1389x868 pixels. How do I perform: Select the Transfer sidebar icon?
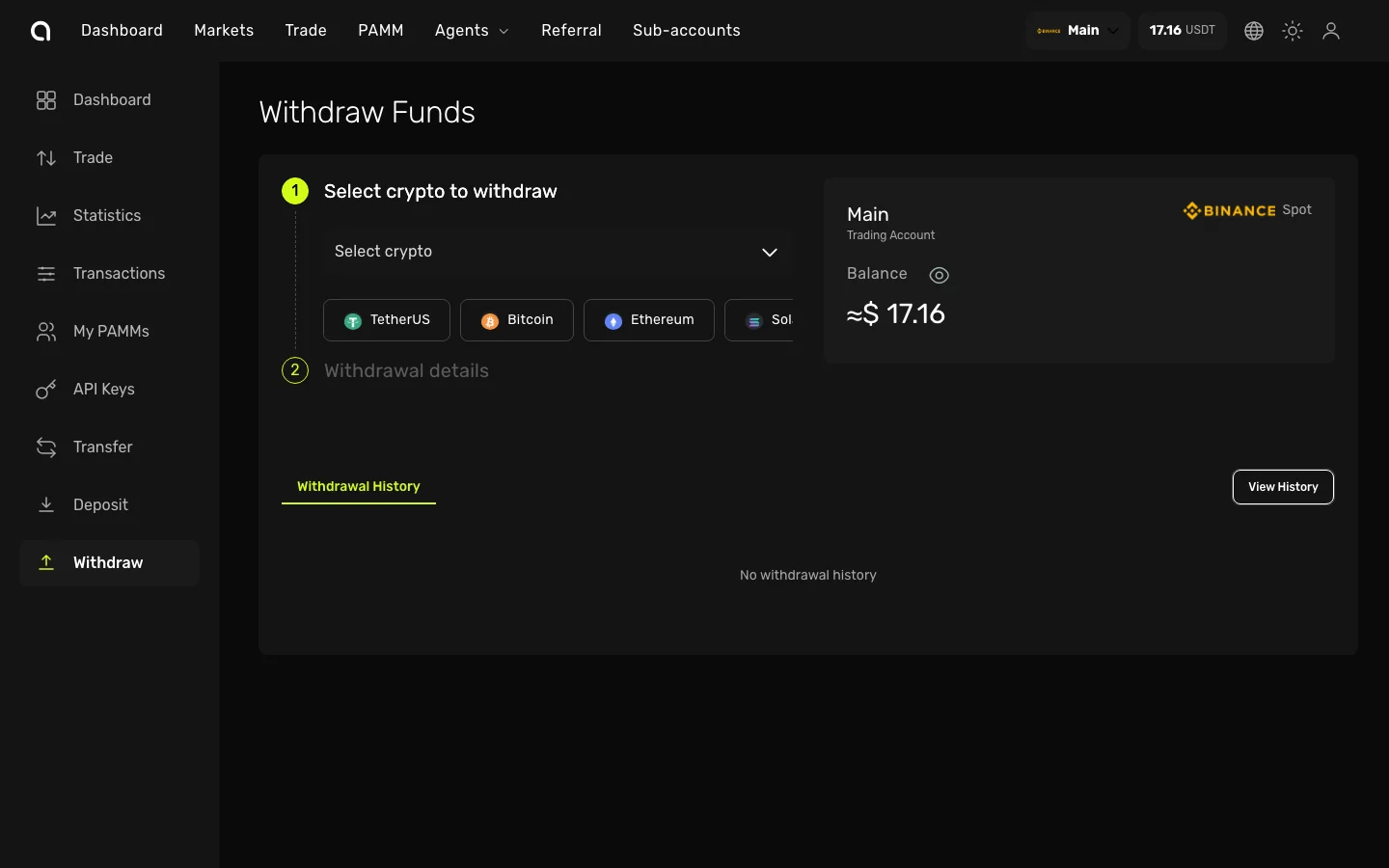click(x=46, y=448)
